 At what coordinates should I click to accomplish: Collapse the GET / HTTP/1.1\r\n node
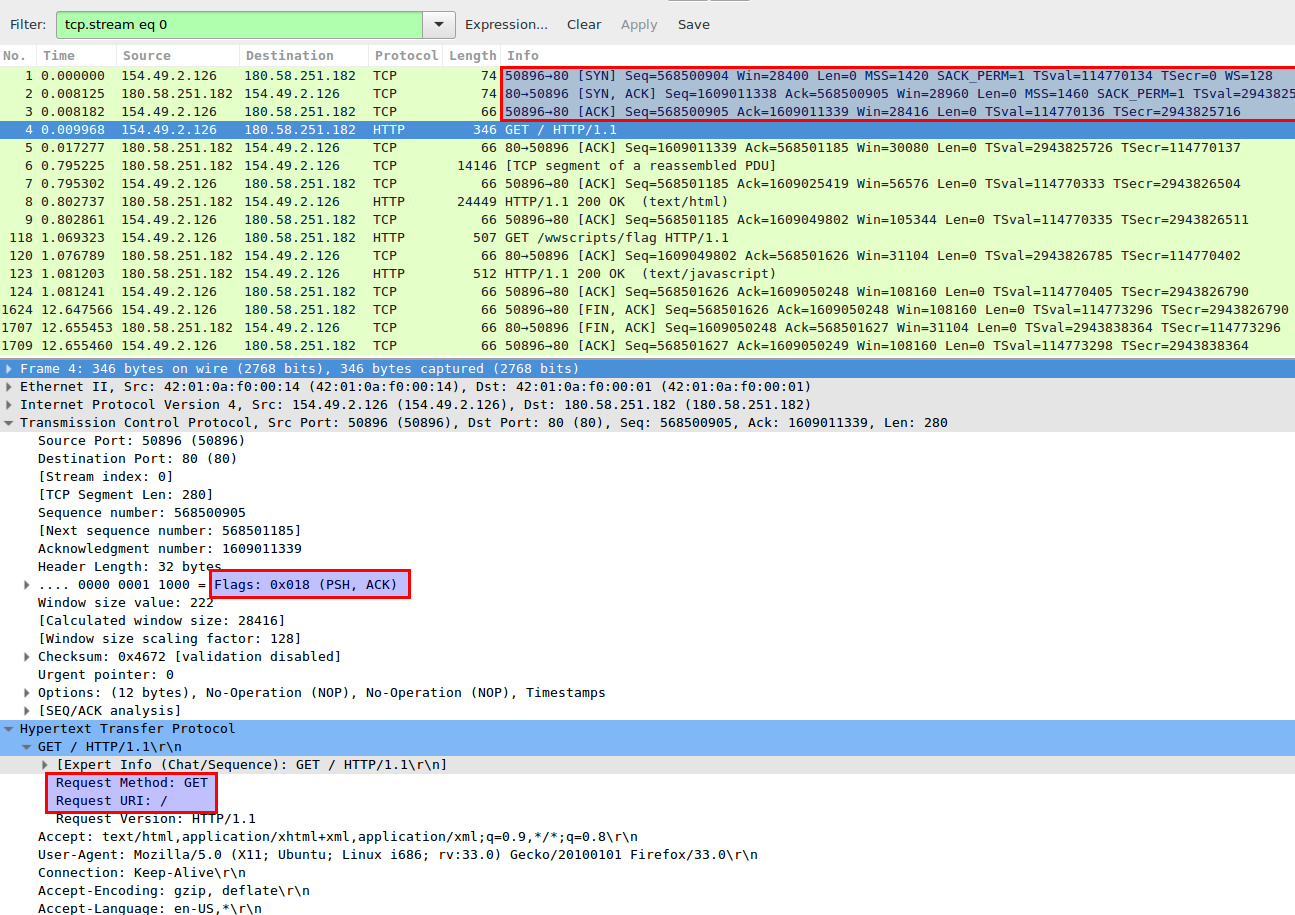(x=27, y=747)
